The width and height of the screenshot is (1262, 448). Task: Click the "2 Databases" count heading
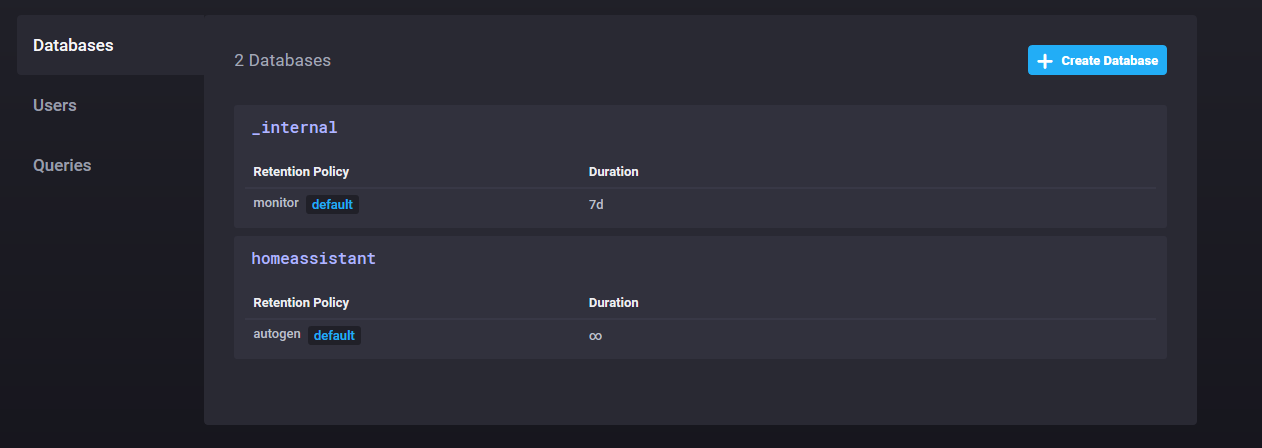(x=282, y=61)
